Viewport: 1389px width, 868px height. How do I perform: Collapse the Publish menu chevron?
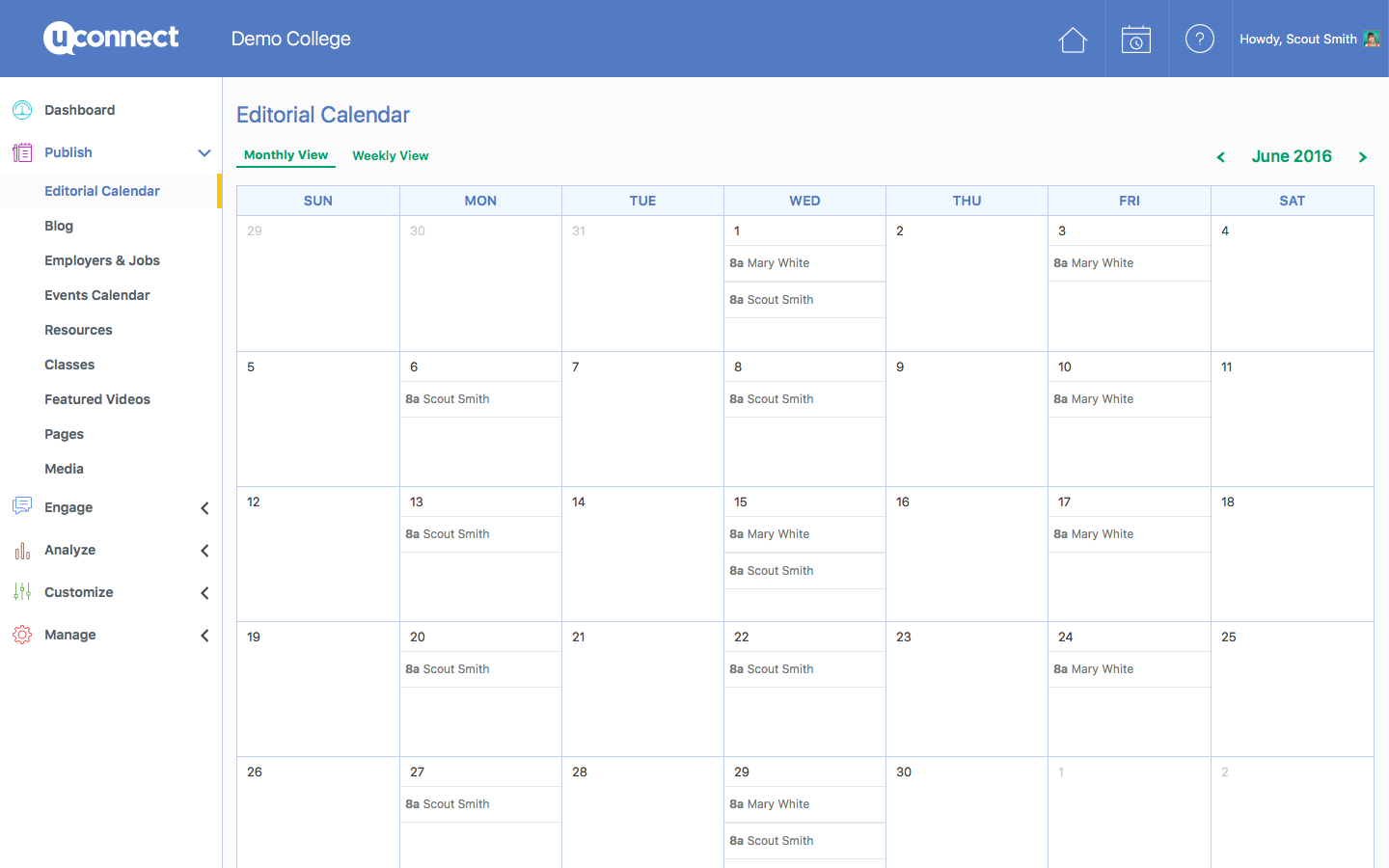point(204,152)
